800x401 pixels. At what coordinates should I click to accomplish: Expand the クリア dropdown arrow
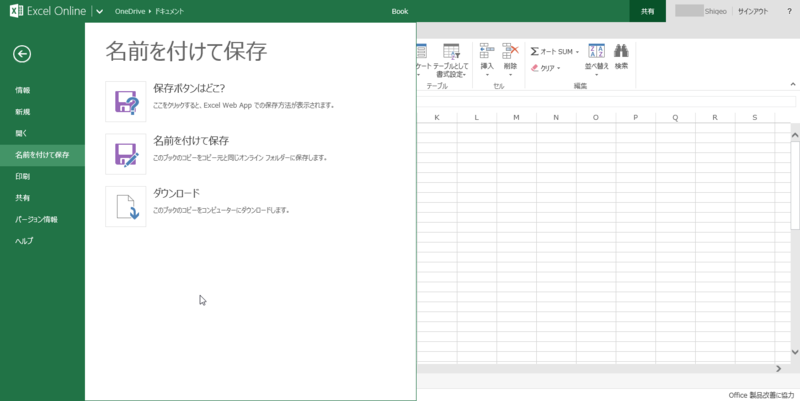point(559,68)
